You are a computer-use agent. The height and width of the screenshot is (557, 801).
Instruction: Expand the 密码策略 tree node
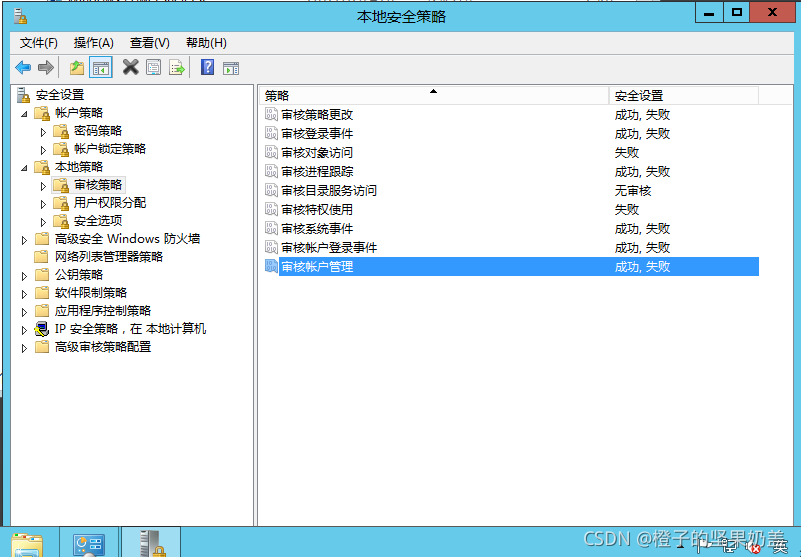click(x=43, y=132)
